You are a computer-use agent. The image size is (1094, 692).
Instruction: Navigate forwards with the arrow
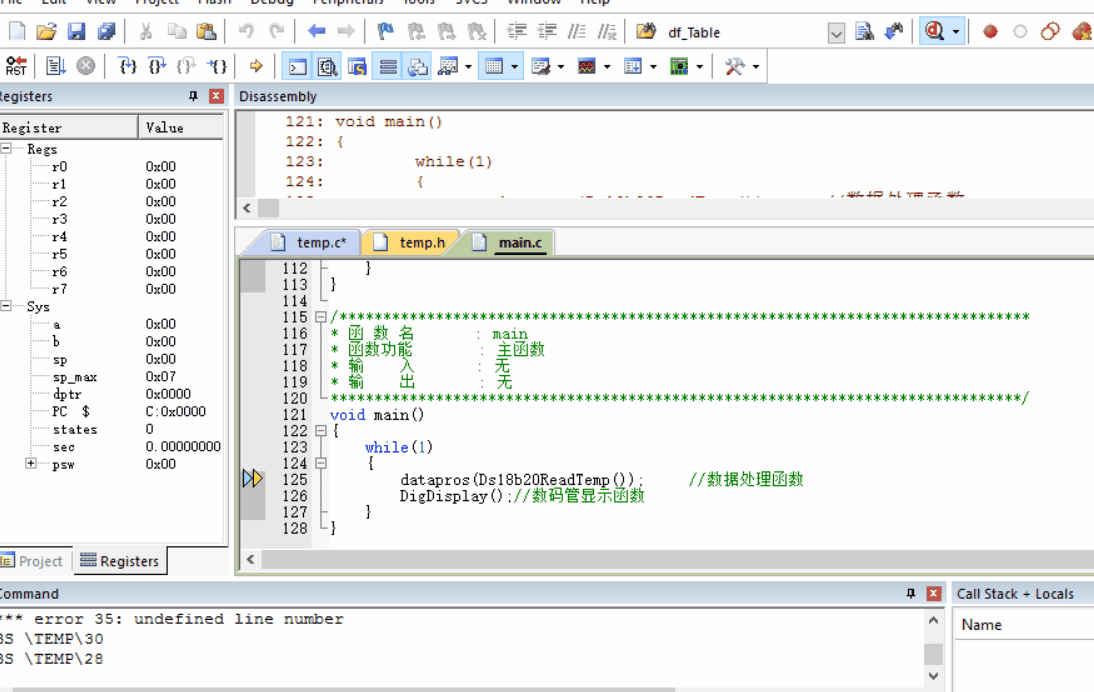click(346, 31)
